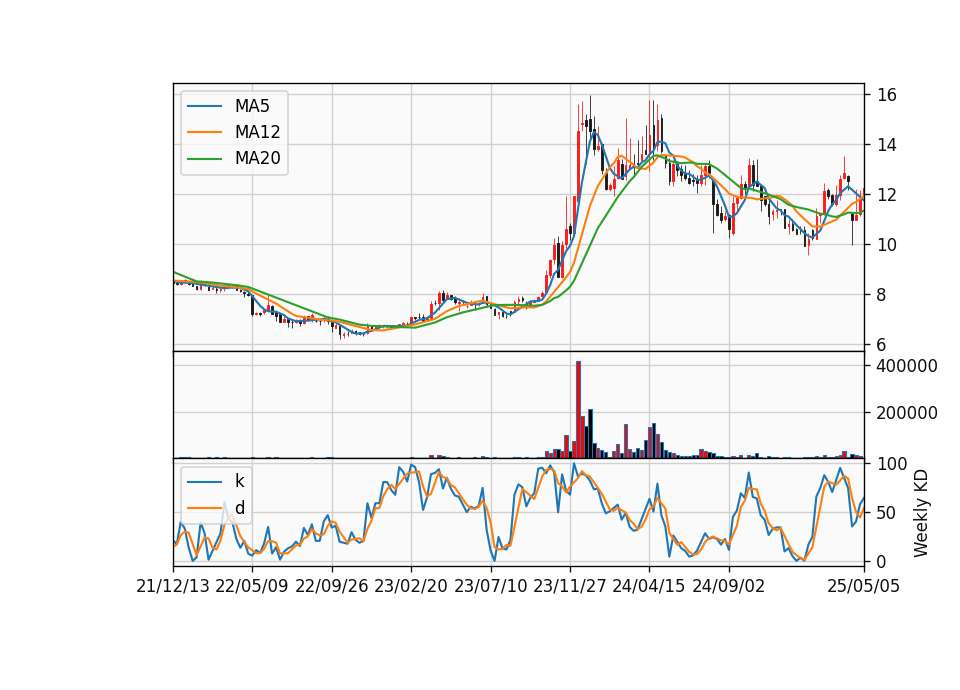The width and height of the screenshot is (960, 690).
Task: Click the 22/05/09 date tick label
Action: pyautogui.click(x=252, y=587)
